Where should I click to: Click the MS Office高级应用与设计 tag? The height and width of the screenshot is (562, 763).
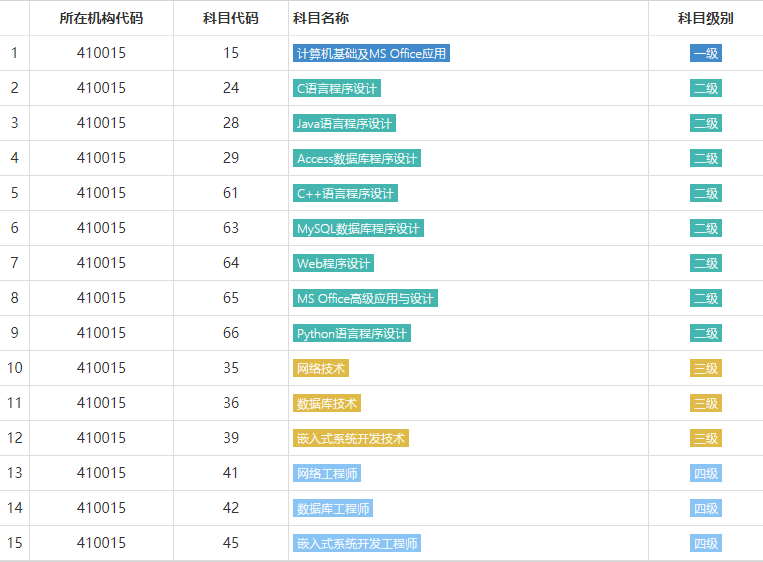pos(365,298)
